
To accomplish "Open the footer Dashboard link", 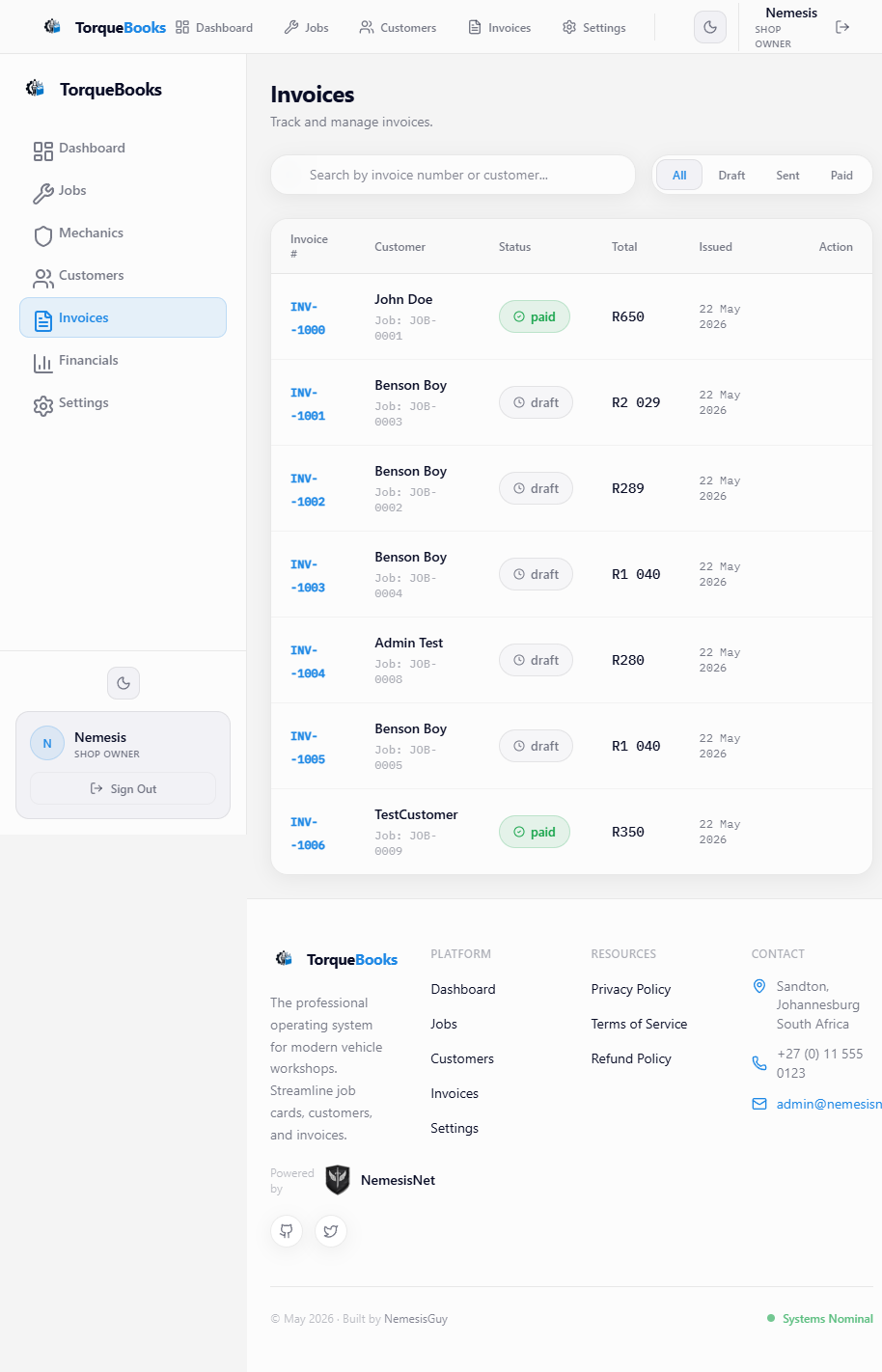I will click(x=463, y=989).
